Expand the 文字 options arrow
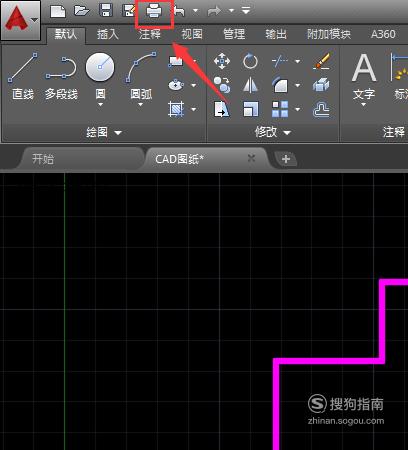Image resolution: width=408 pixels, height=450 pixels. (x=364, y=105)
